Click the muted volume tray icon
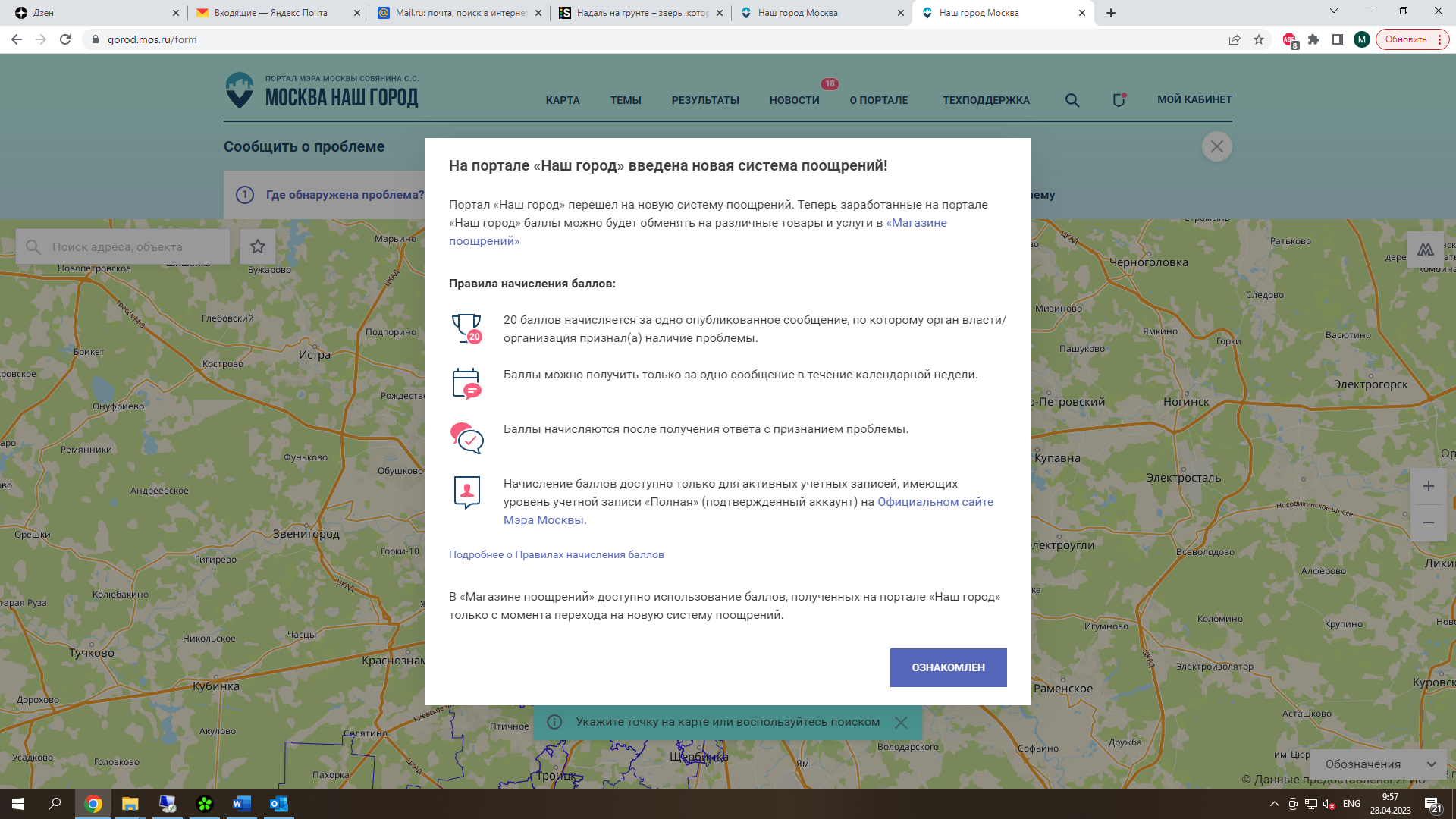The image size is (1456, 819). (x=1329, y=804)
